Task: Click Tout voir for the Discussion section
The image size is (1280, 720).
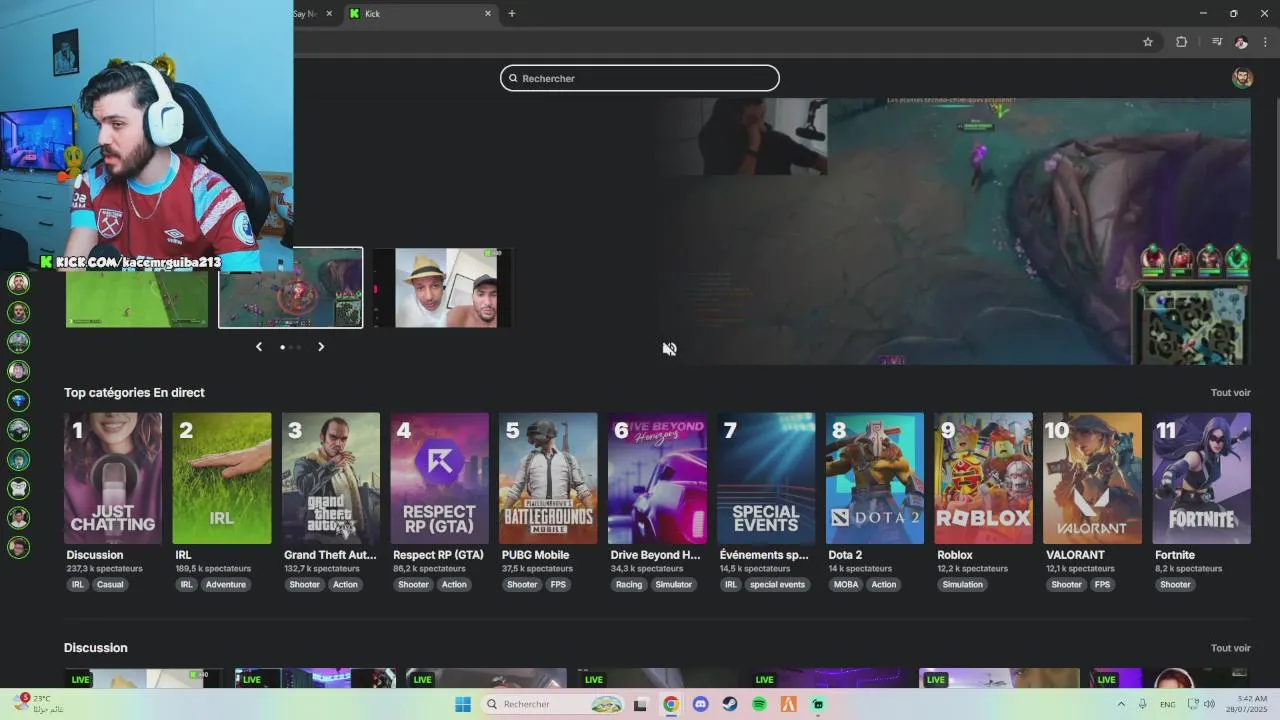Action: (1230, 648)
